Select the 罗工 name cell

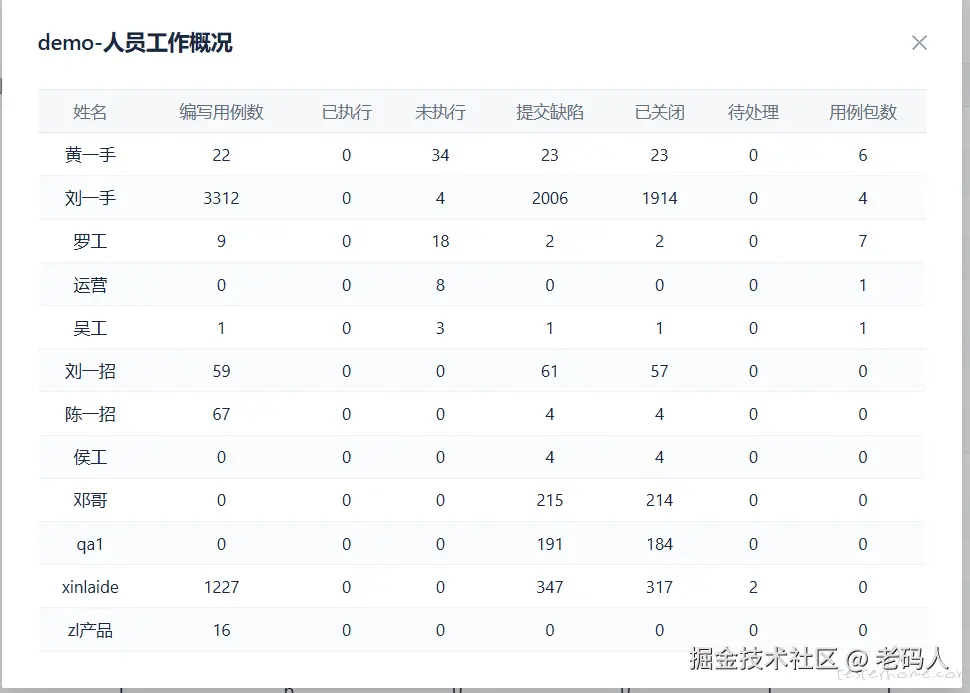click(x=90, y=241)
